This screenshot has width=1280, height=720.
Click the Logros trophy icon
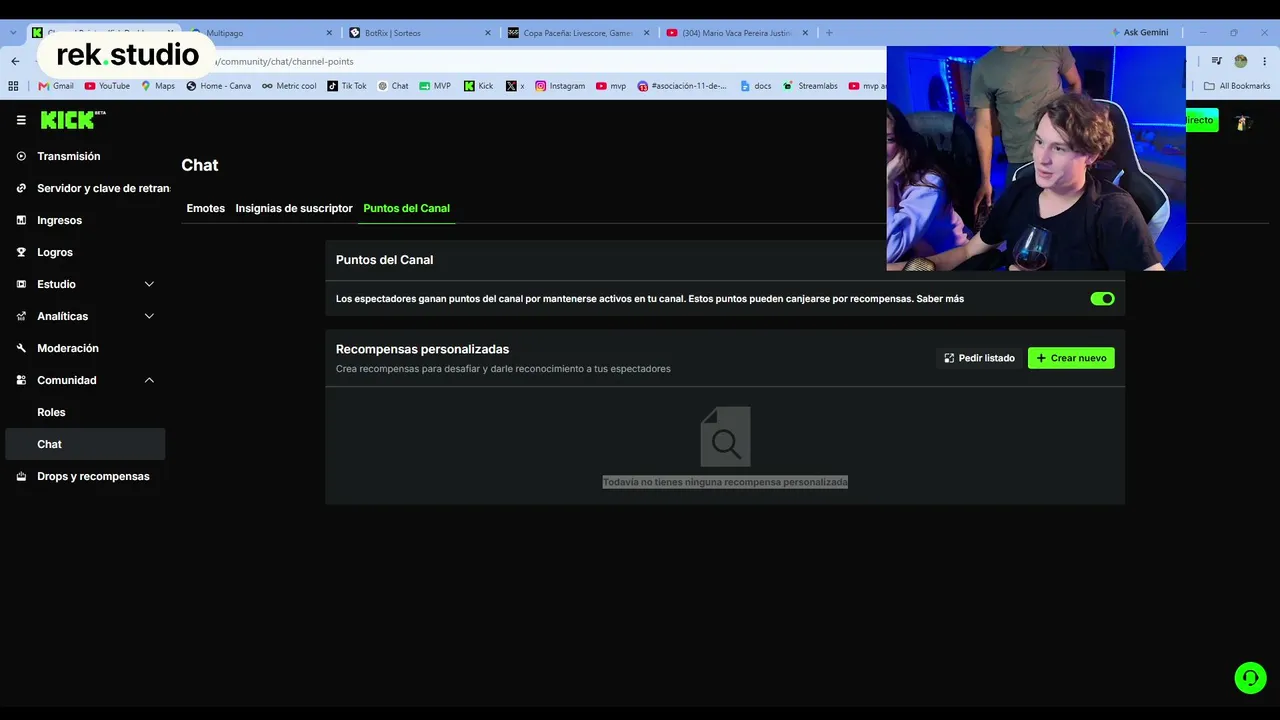[x=21, y=252]
